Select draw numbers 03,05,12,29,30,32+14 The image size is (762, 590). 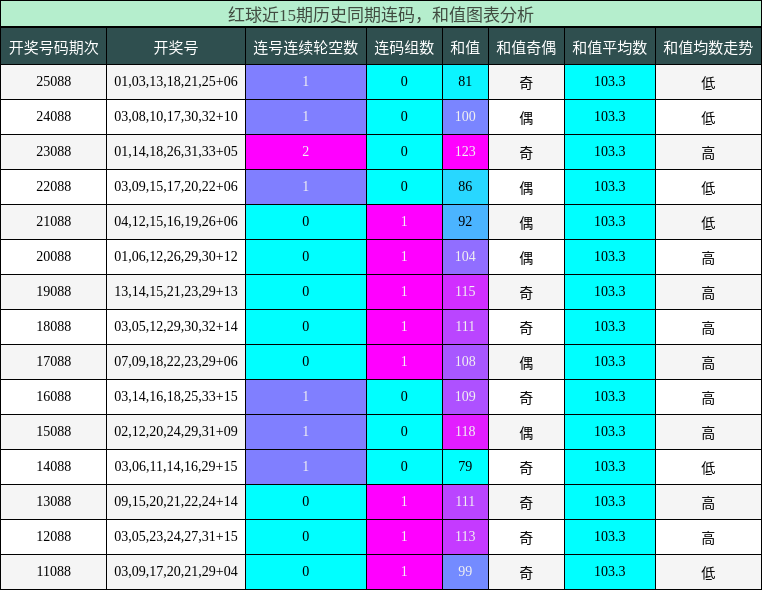click(x=176, y=327)
